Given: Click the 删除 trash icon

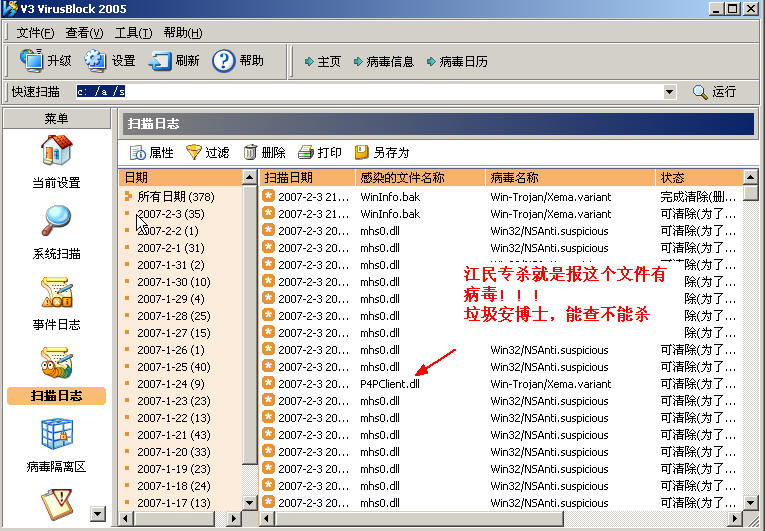Looking at the screenshot, I should (250, 152).
